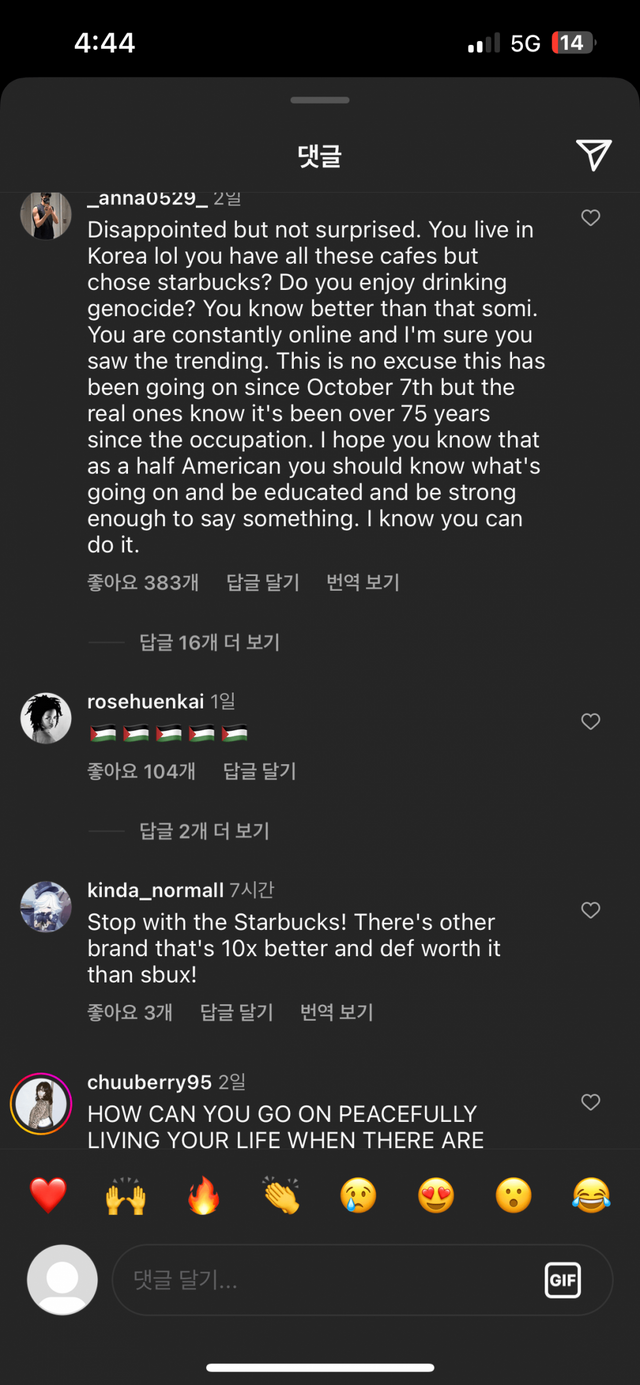640x1385 pixels.
Task: Tap the comment text input field
Action: [x=320, y=1280]
